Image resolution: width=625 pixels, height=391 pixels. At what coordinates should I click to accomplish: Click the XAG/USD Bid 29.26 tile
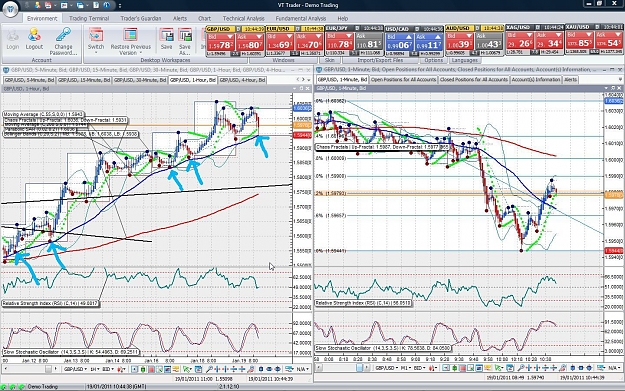point(520,41)
